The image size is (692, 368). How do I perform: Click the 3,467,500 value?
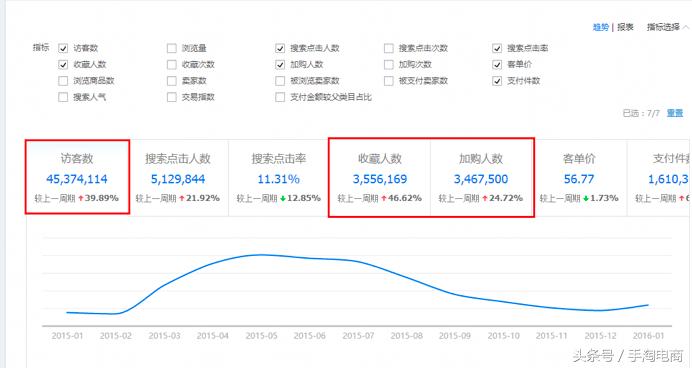[x=481, y=179]
